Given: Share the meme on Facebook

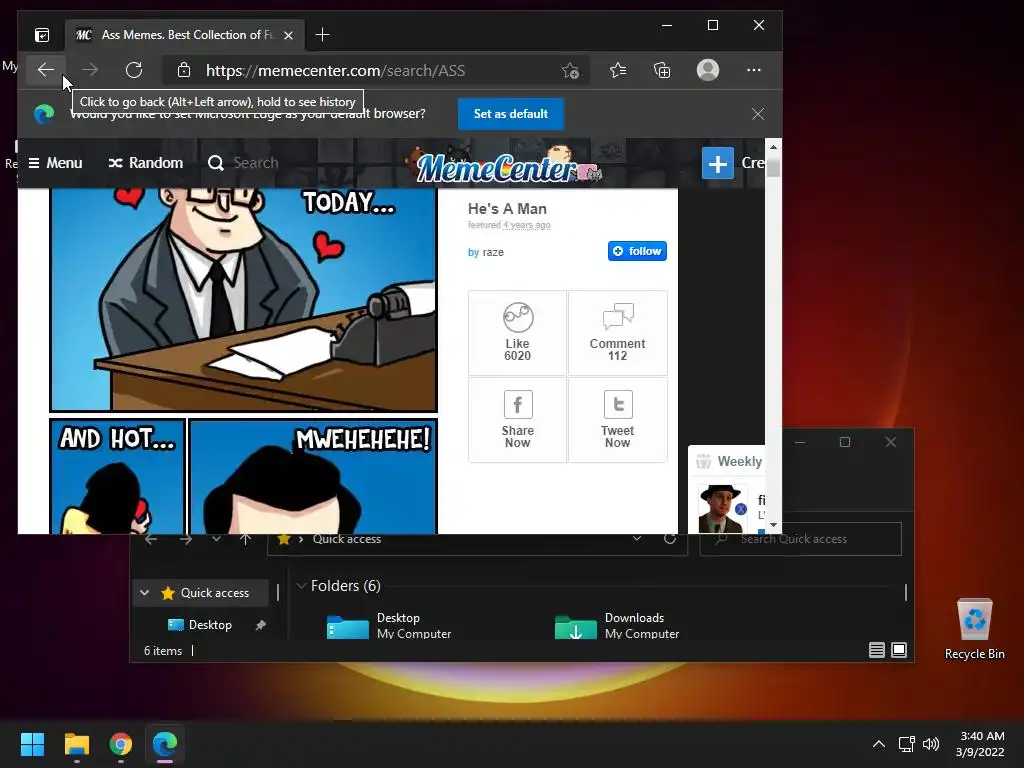Looking at the screenshot, I should pyautogui.click(x=517, y=420).
